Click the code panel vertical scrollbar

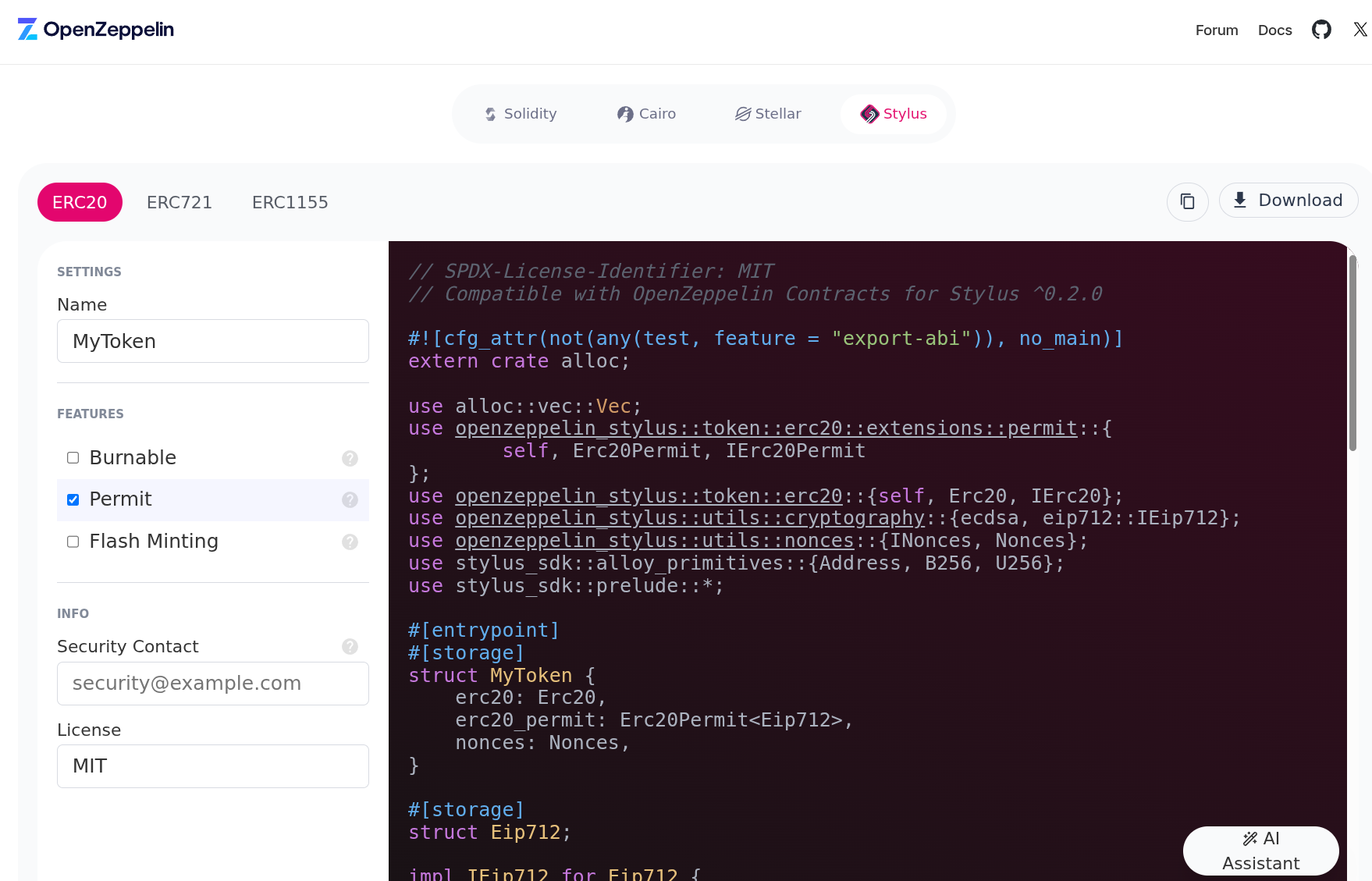pyautogui.click(x=1352, y=353)
